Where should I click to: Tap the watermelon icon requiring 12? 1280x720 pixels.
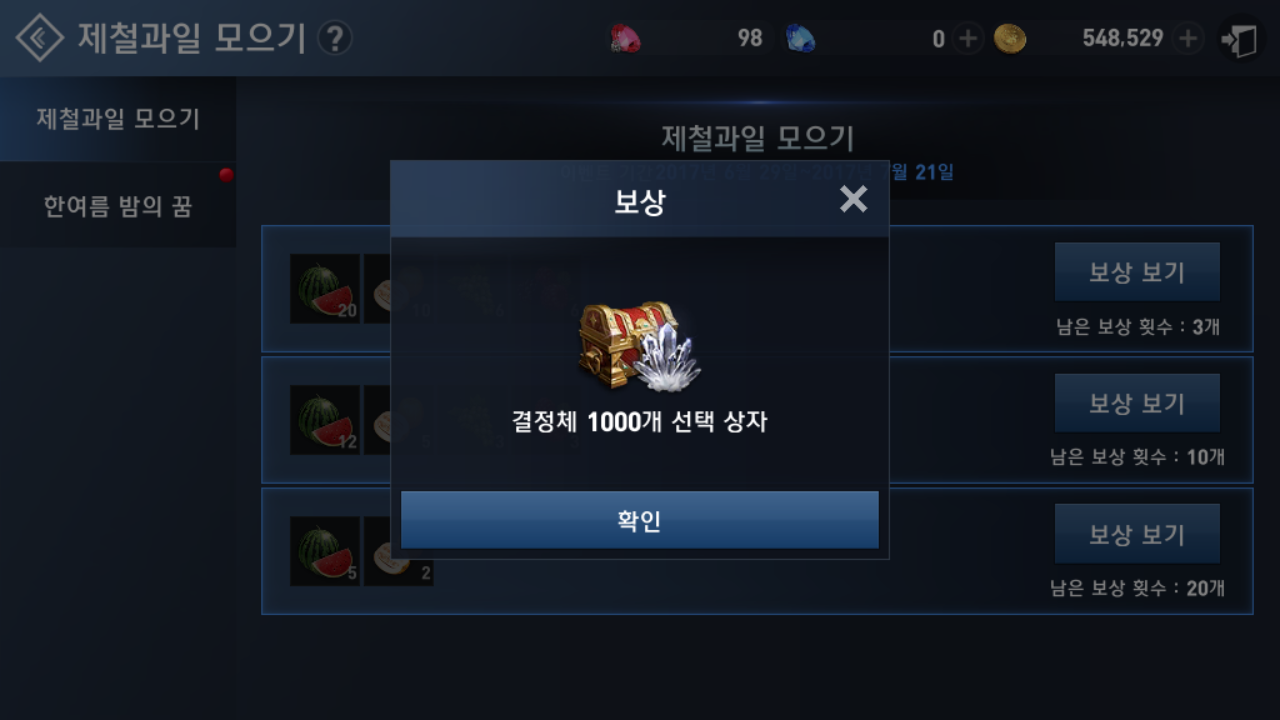(325, 420)
